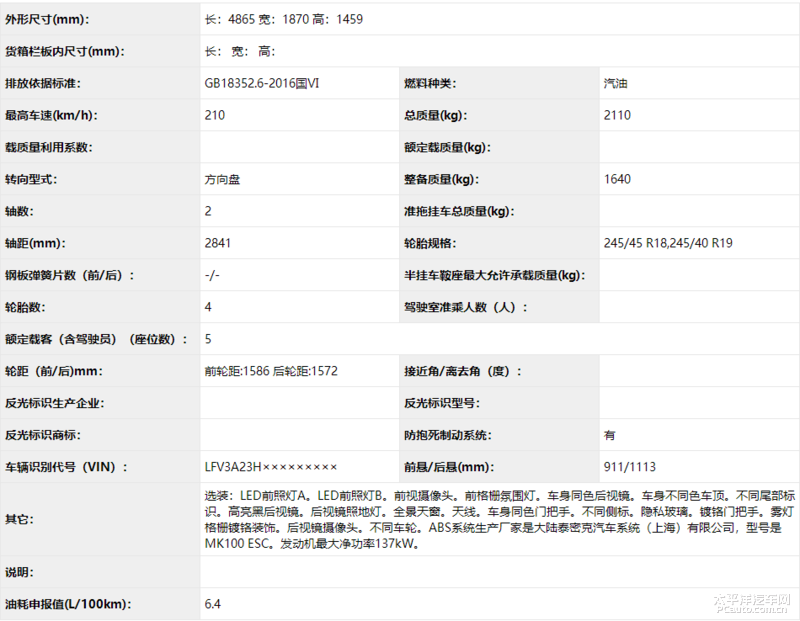Select the wheelbase value 2841
This screenshot has width=800, height=621.
218,243
